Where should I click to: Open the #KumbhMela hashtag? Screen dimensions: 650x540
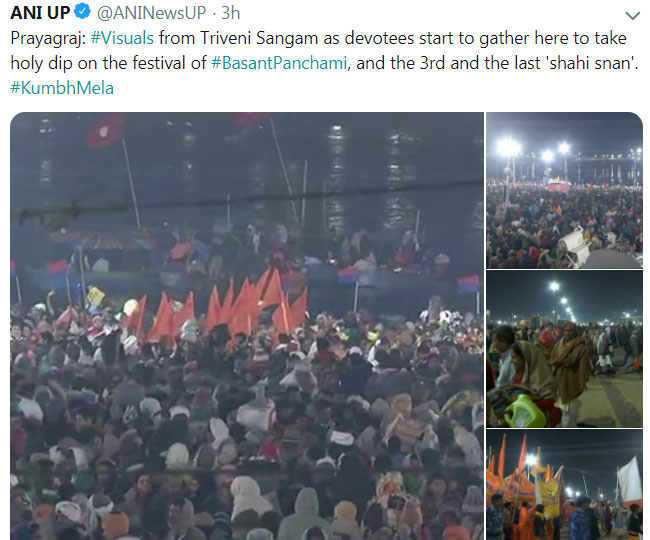(62, 88)
